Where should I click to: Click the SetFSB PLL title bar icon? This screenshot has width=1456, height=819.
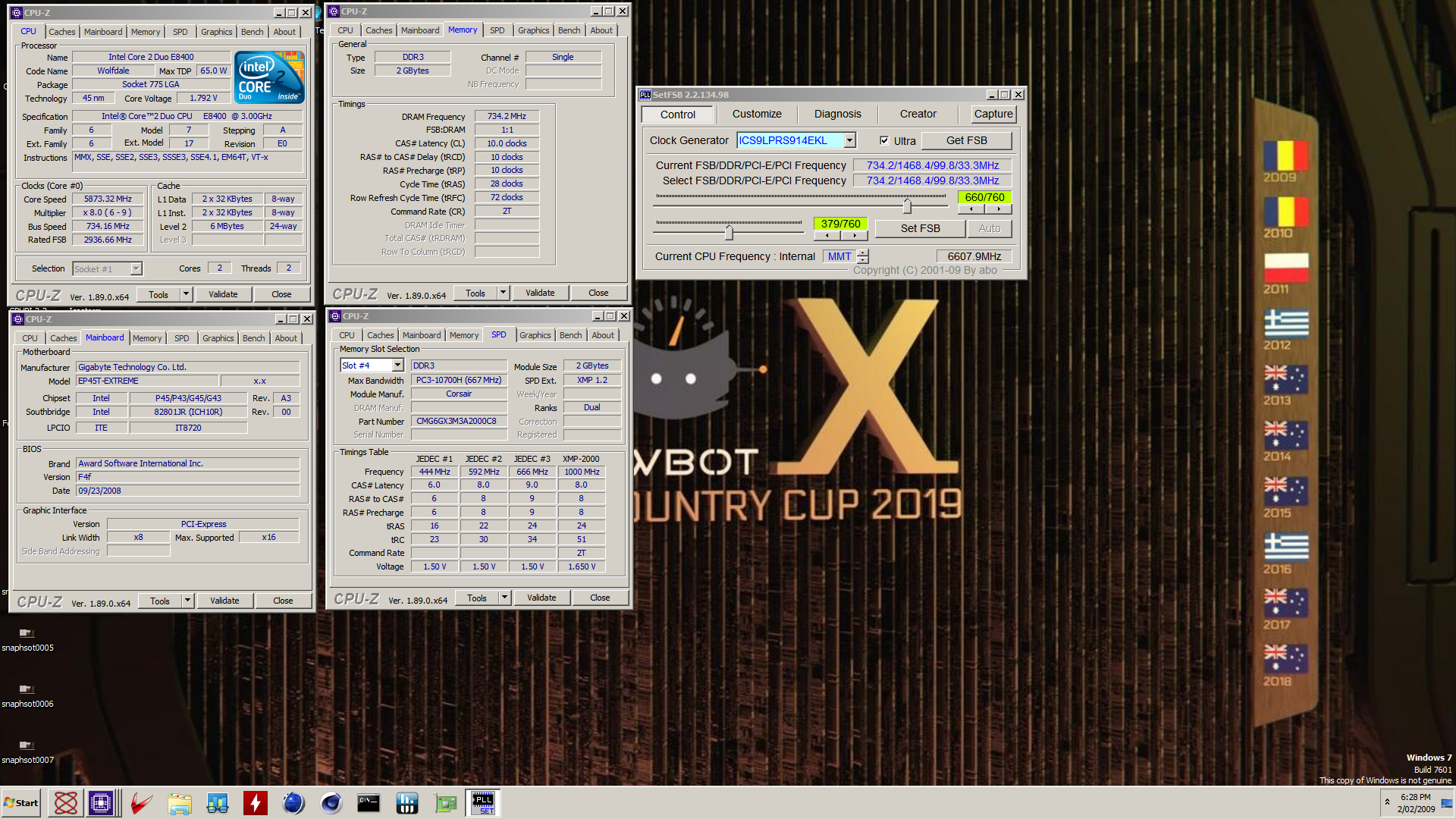click(645, 95)
